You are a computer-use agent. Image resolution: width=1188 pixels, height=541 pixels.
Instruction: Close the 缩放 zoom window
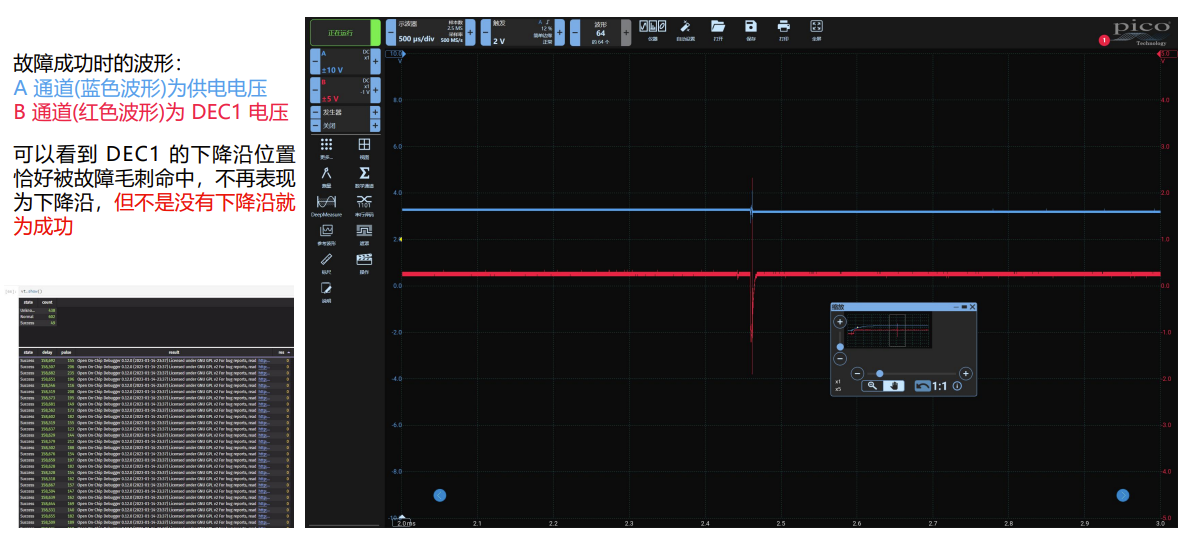click(973, 307)
